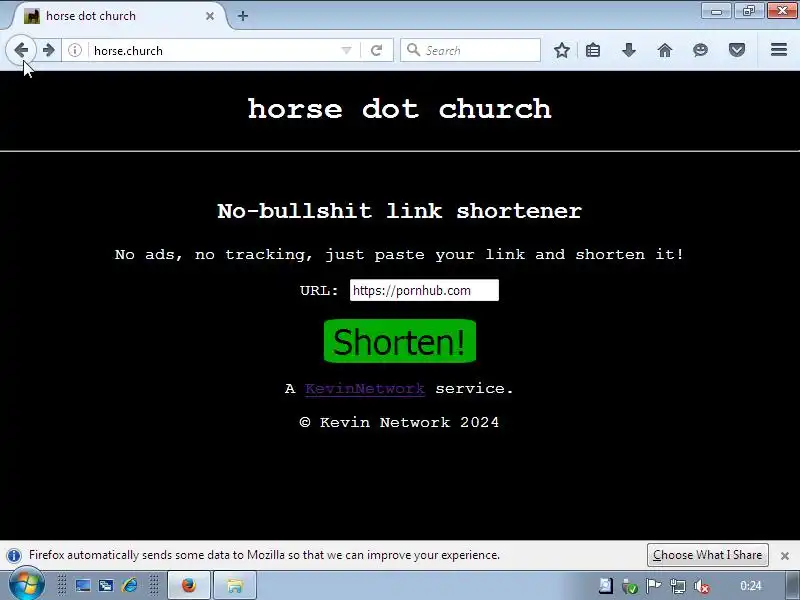
Task: Open the Firefox hamburger menu
Action: (x=779, y=50)
